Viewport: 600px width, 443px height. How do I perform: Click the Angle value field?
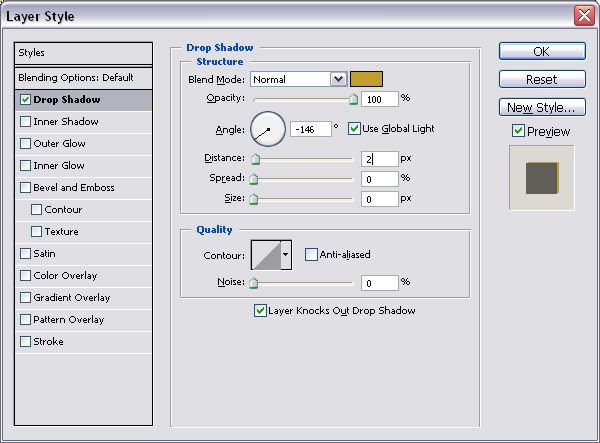311,129
